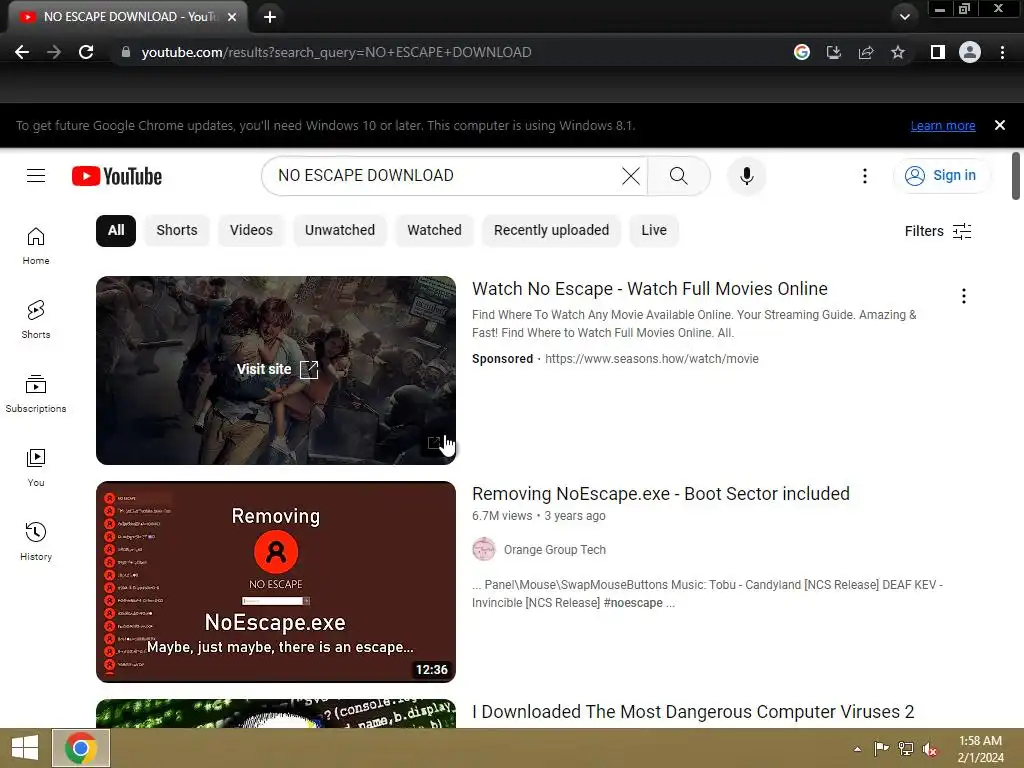
Task: Click Visit site on the ad thumbnail
Action: tap(277, 370)
